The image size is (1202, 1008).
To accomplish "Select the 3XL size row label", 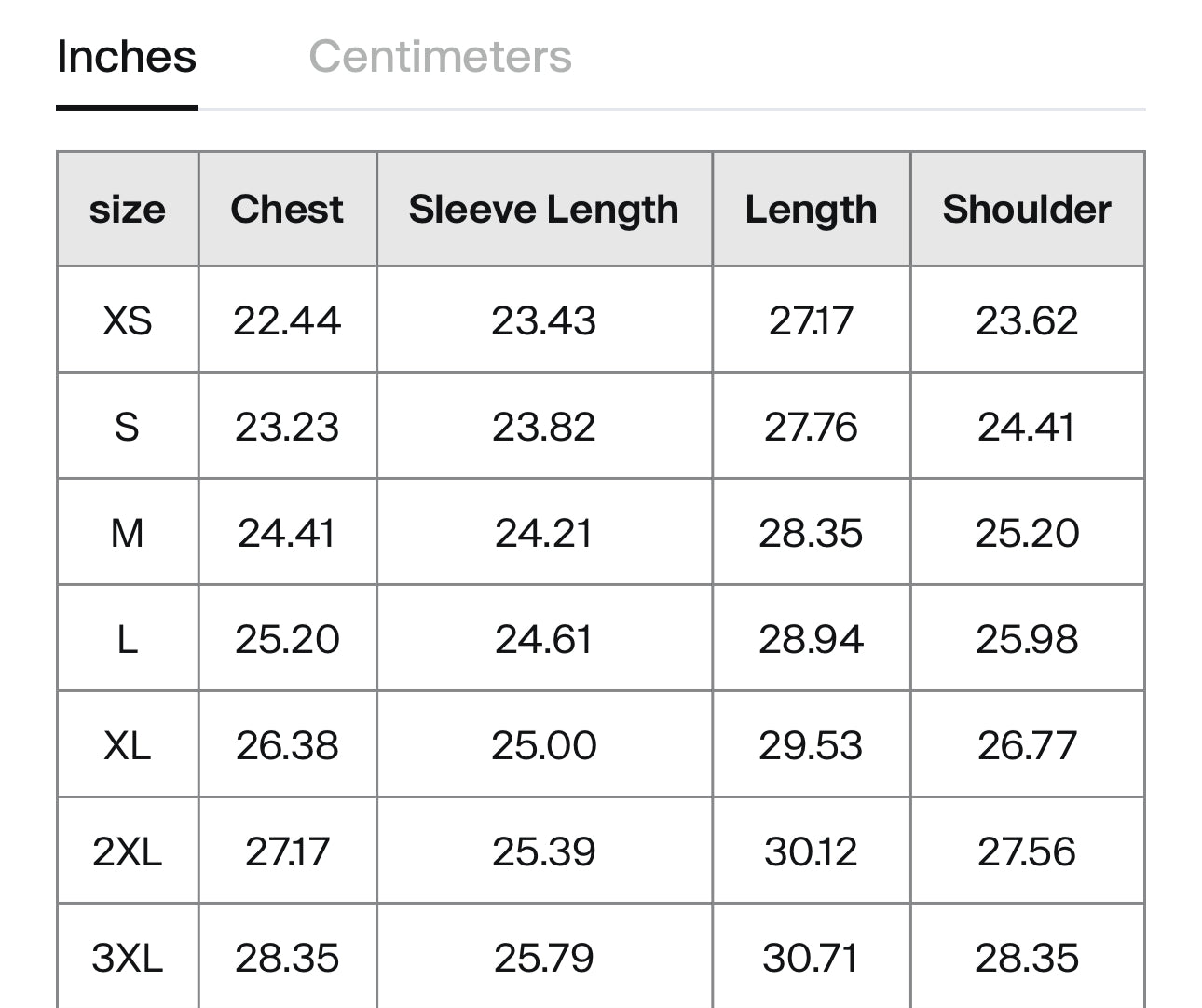I will 128,958.
